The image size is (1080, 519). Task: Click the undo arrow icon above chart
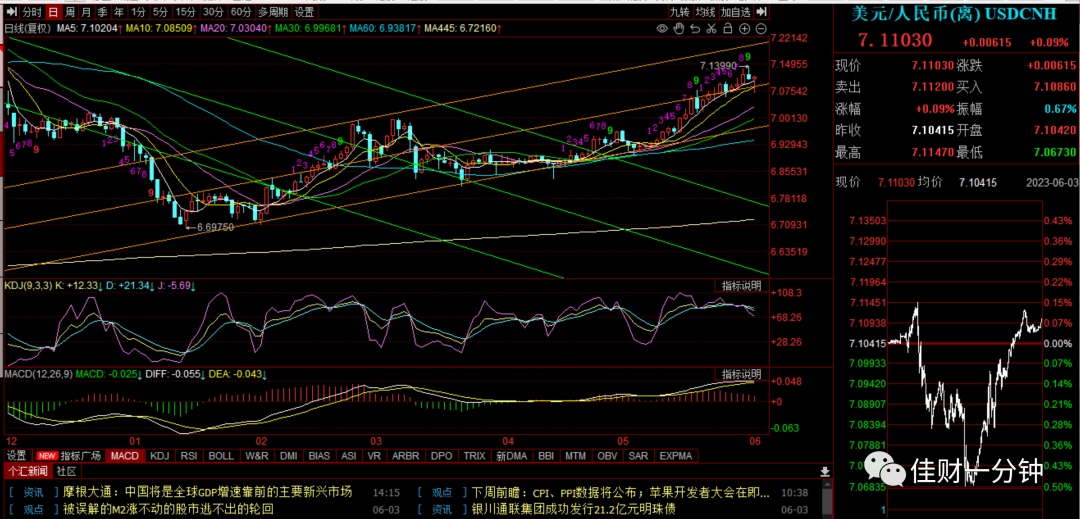pos(695,29)
